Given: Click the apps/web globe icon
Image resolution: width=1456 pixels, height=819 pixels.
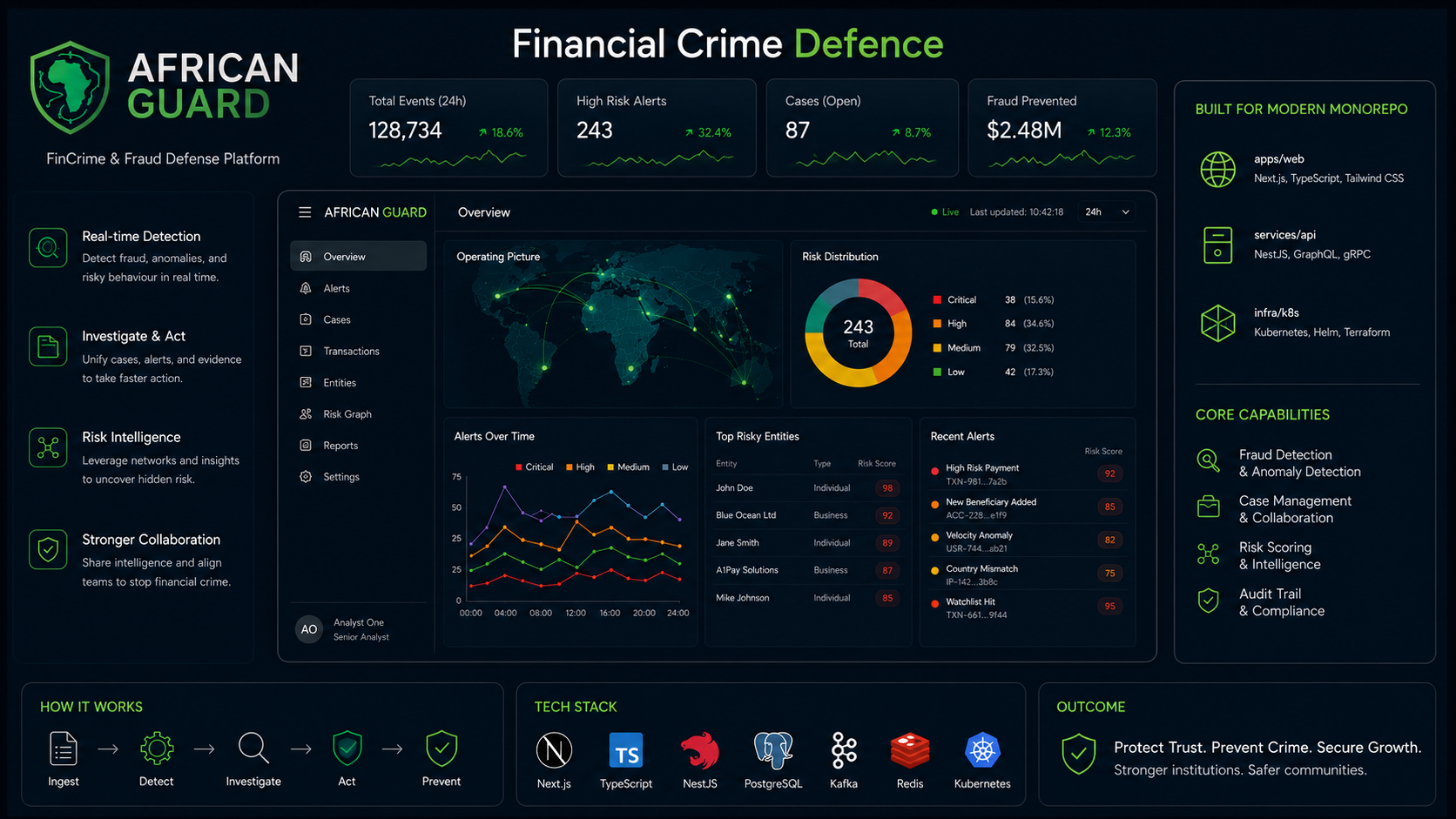Looking at the screenshot, I should click(1217, 169).
